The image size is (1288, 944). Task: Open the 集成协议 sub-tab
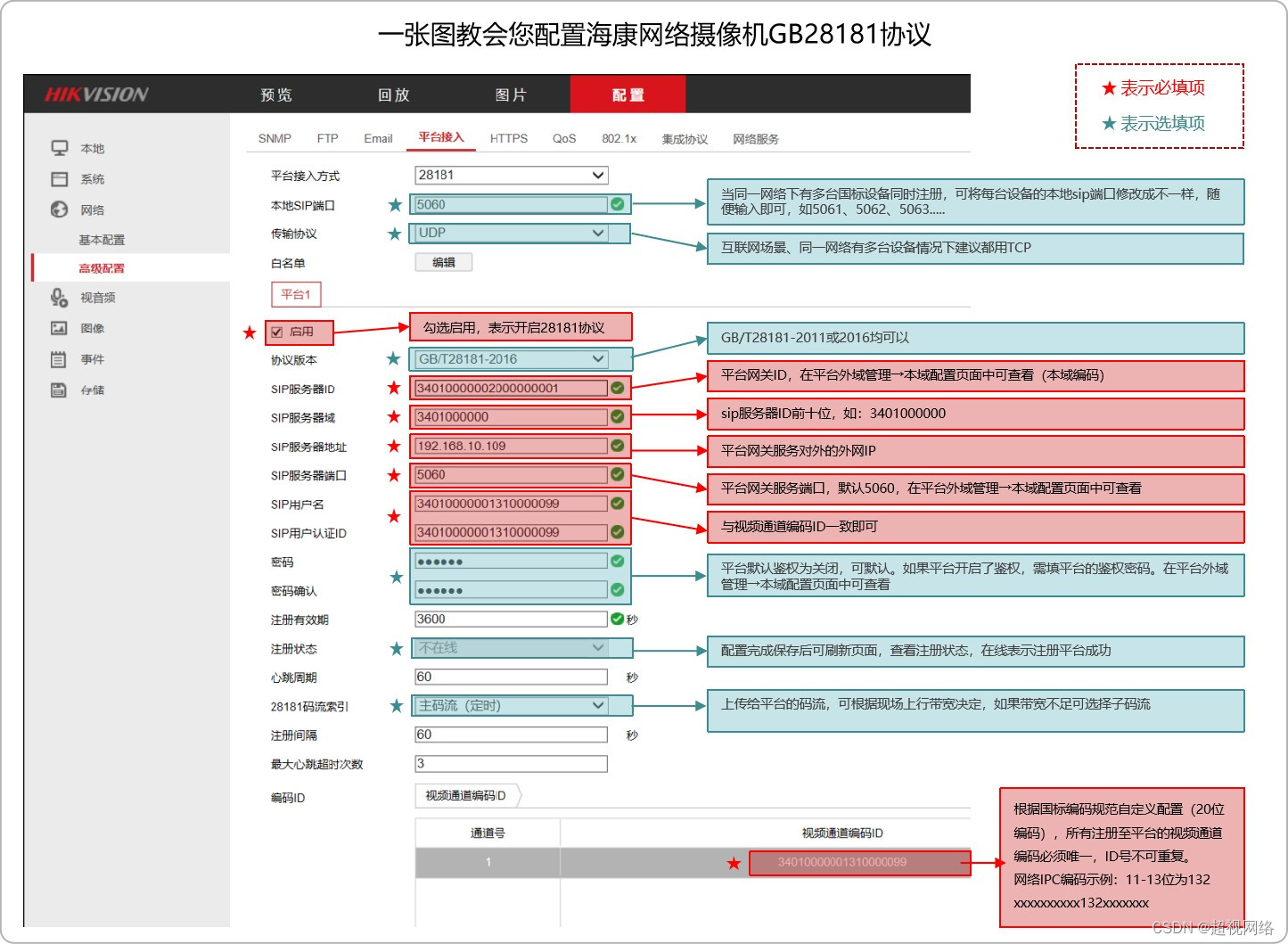(x=685, y=139)
